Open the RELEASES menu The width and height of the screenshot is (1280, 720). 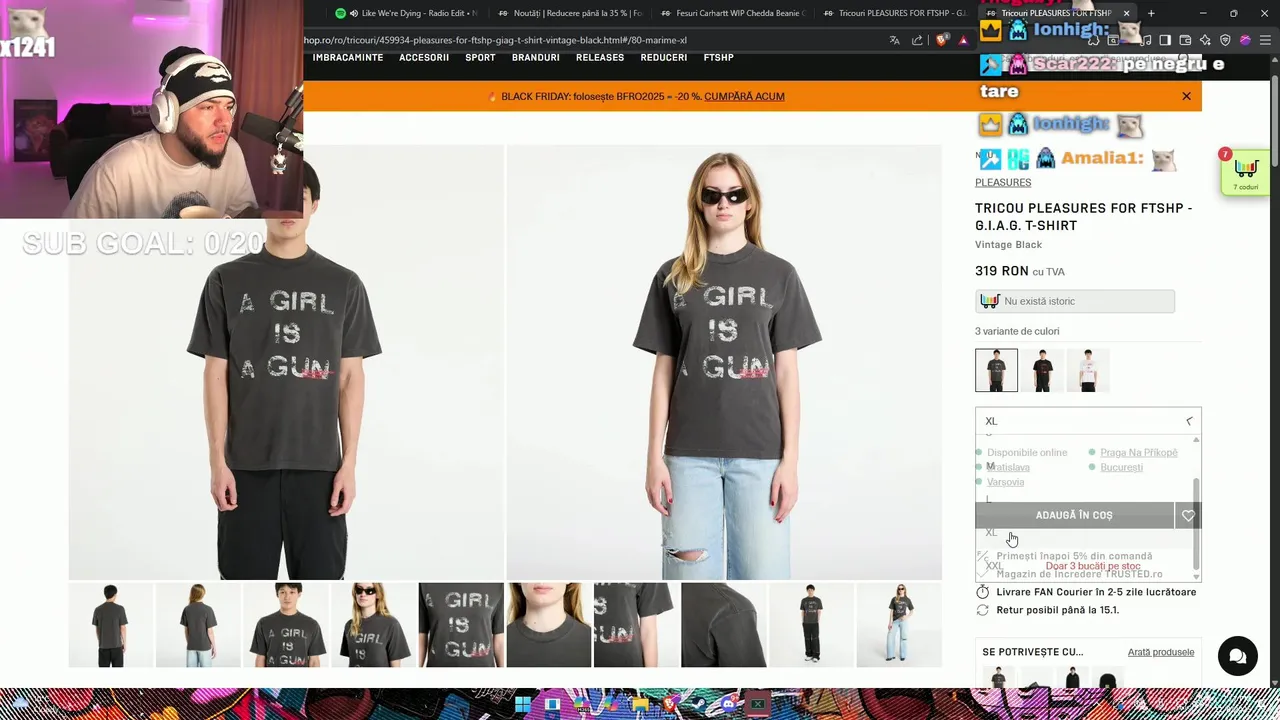[x=600, y=57]
